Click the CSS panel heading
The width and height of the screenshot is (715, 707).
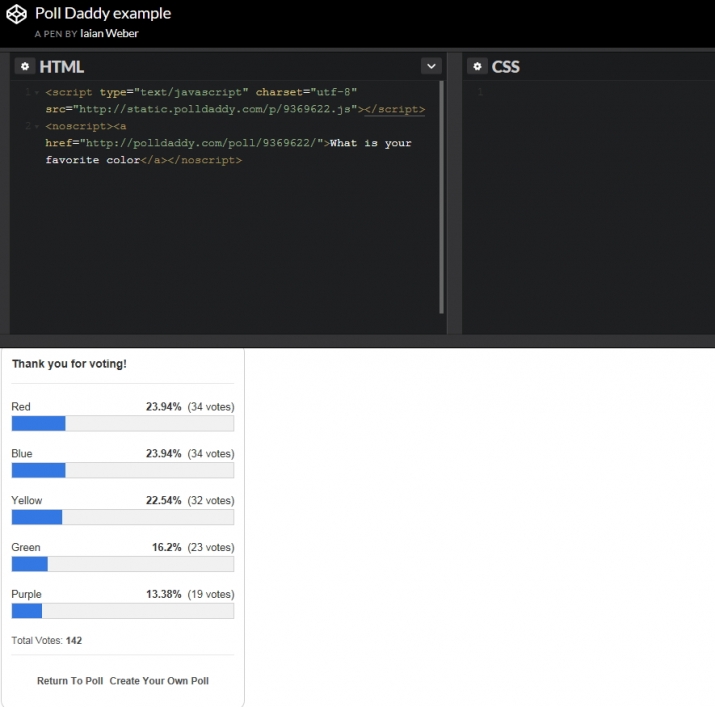tap(505, 67)
